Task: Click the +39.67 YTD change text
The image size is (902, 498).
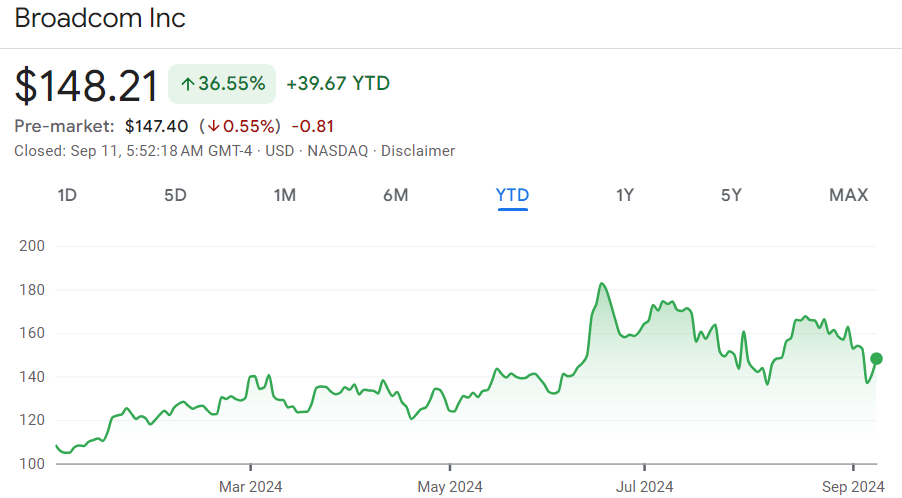Action: click(x=338, y=84)
